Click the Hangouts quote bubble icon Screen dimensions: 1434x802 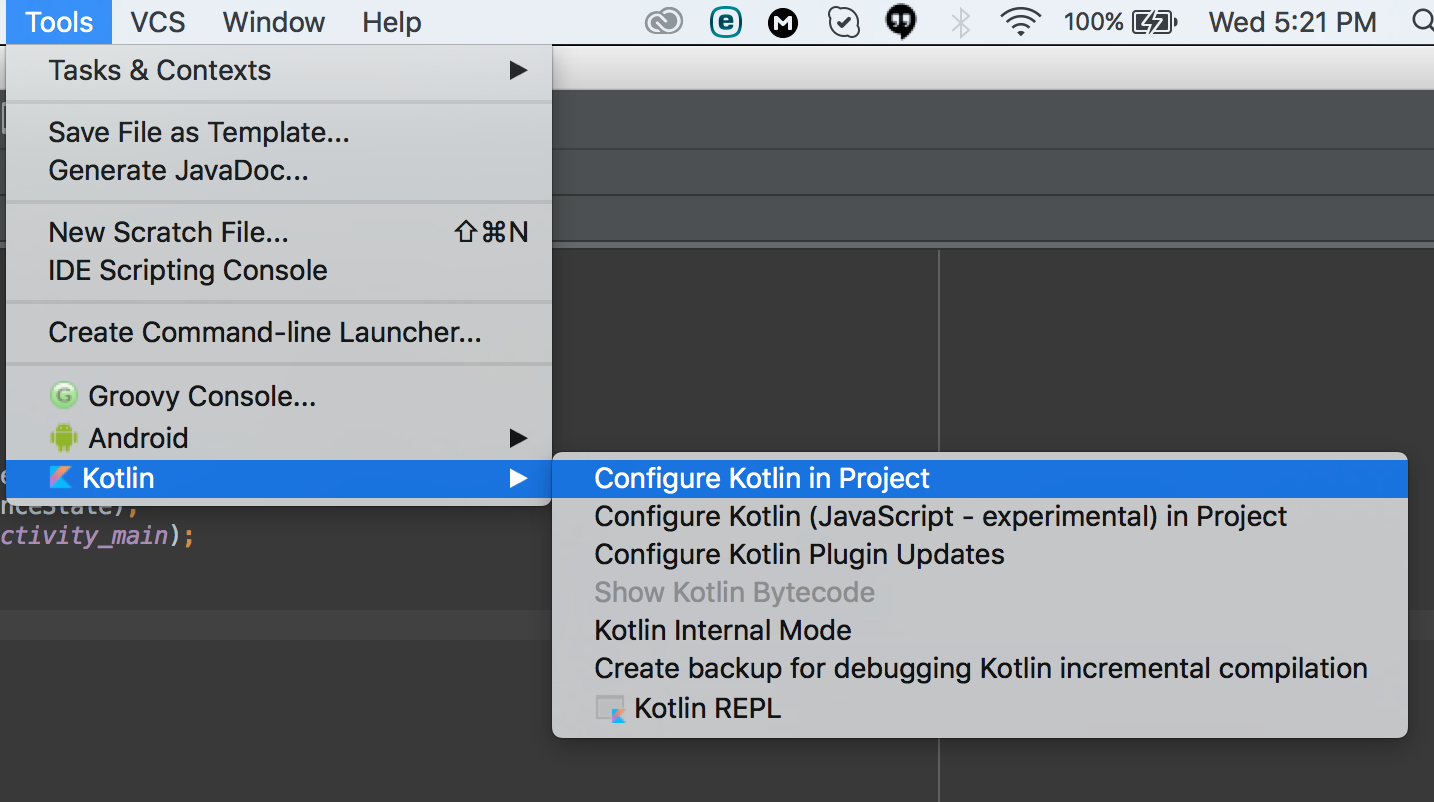pos(902,22)
